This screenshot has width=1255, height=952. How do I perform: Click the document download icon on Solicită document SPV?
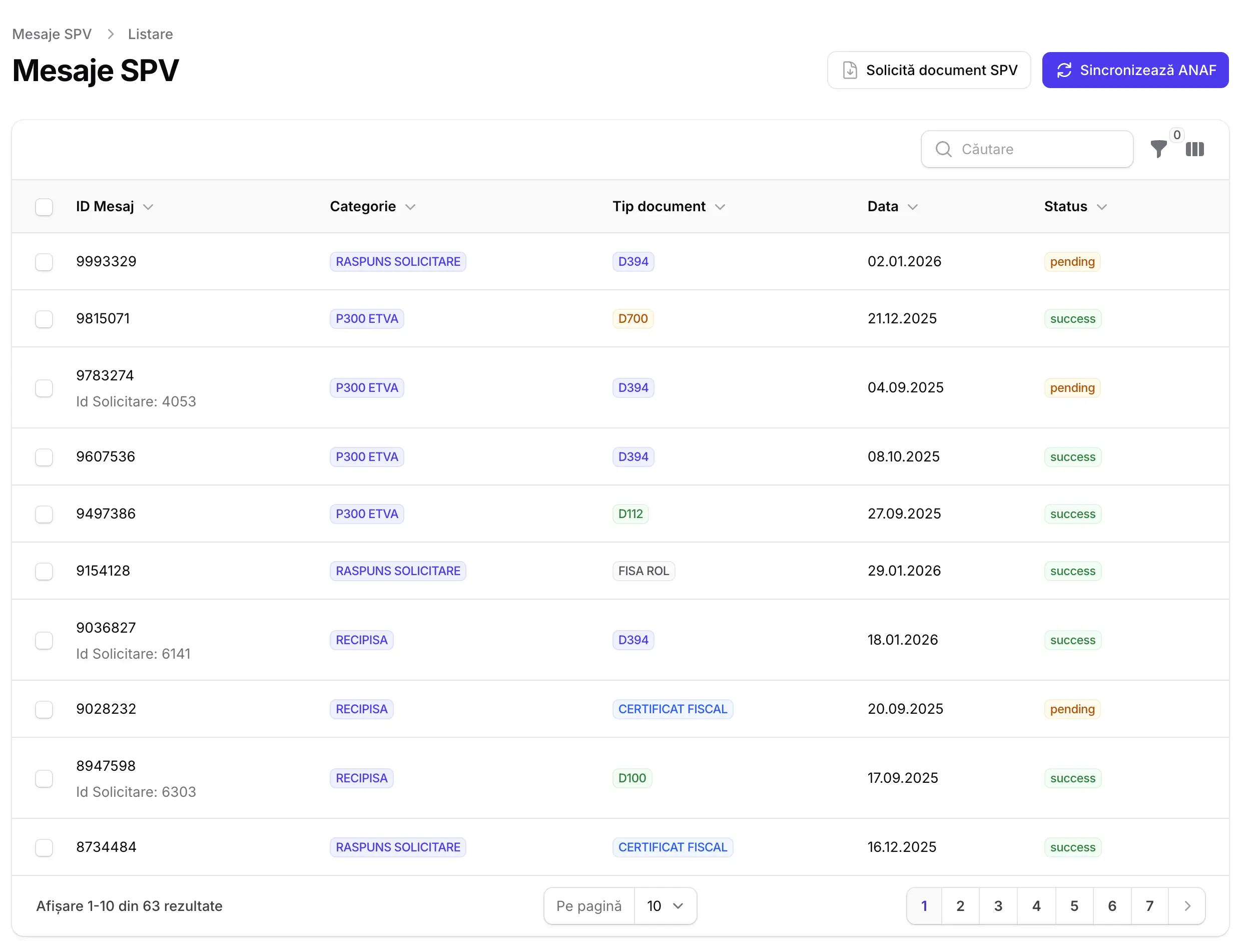coord(849,71)
